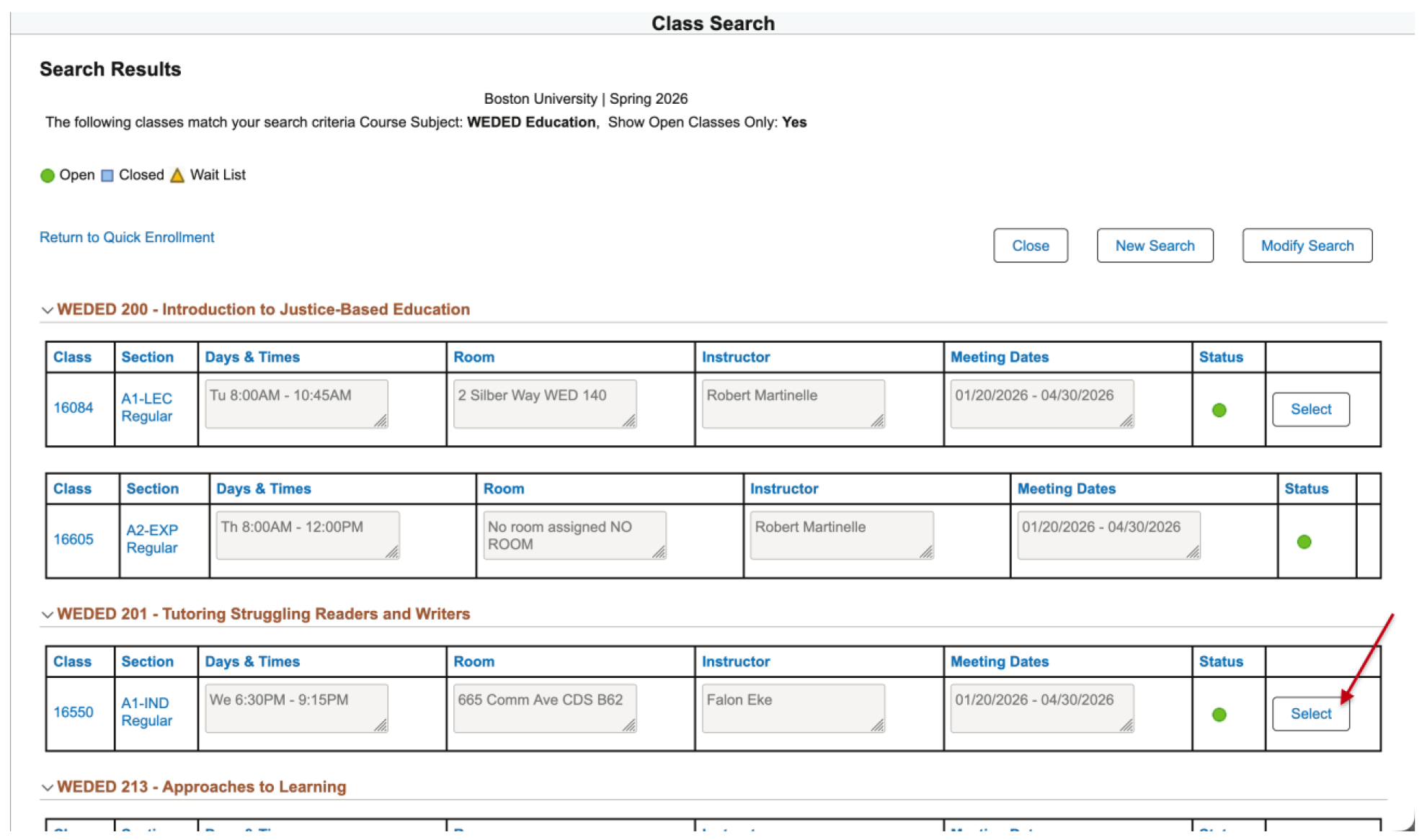The image size is (1427, 840).
Task: Click the Tu 8:00AM - 10:45AM time field
Action: 296,404
